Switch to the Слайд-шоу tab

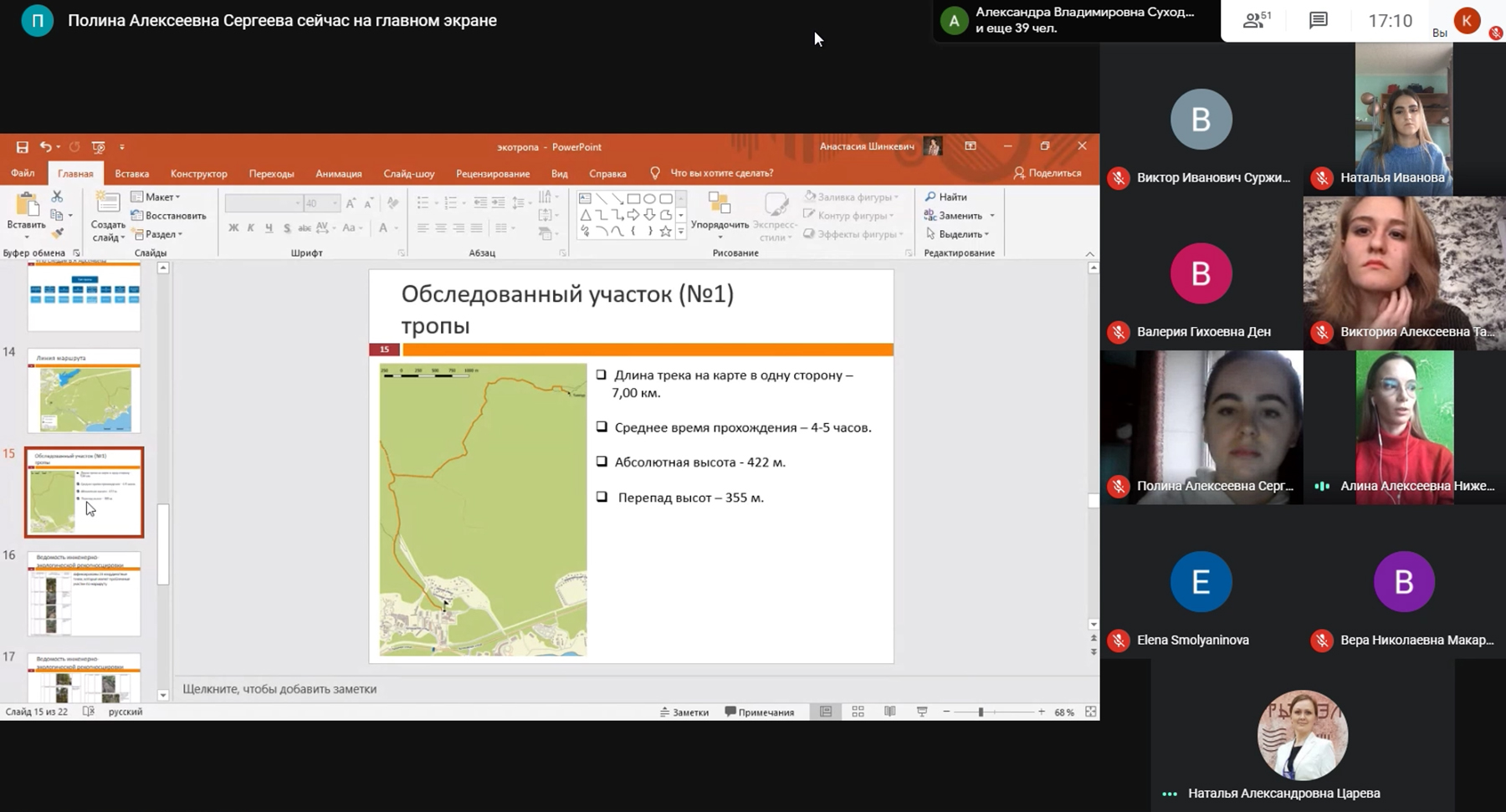pos(409,174)
